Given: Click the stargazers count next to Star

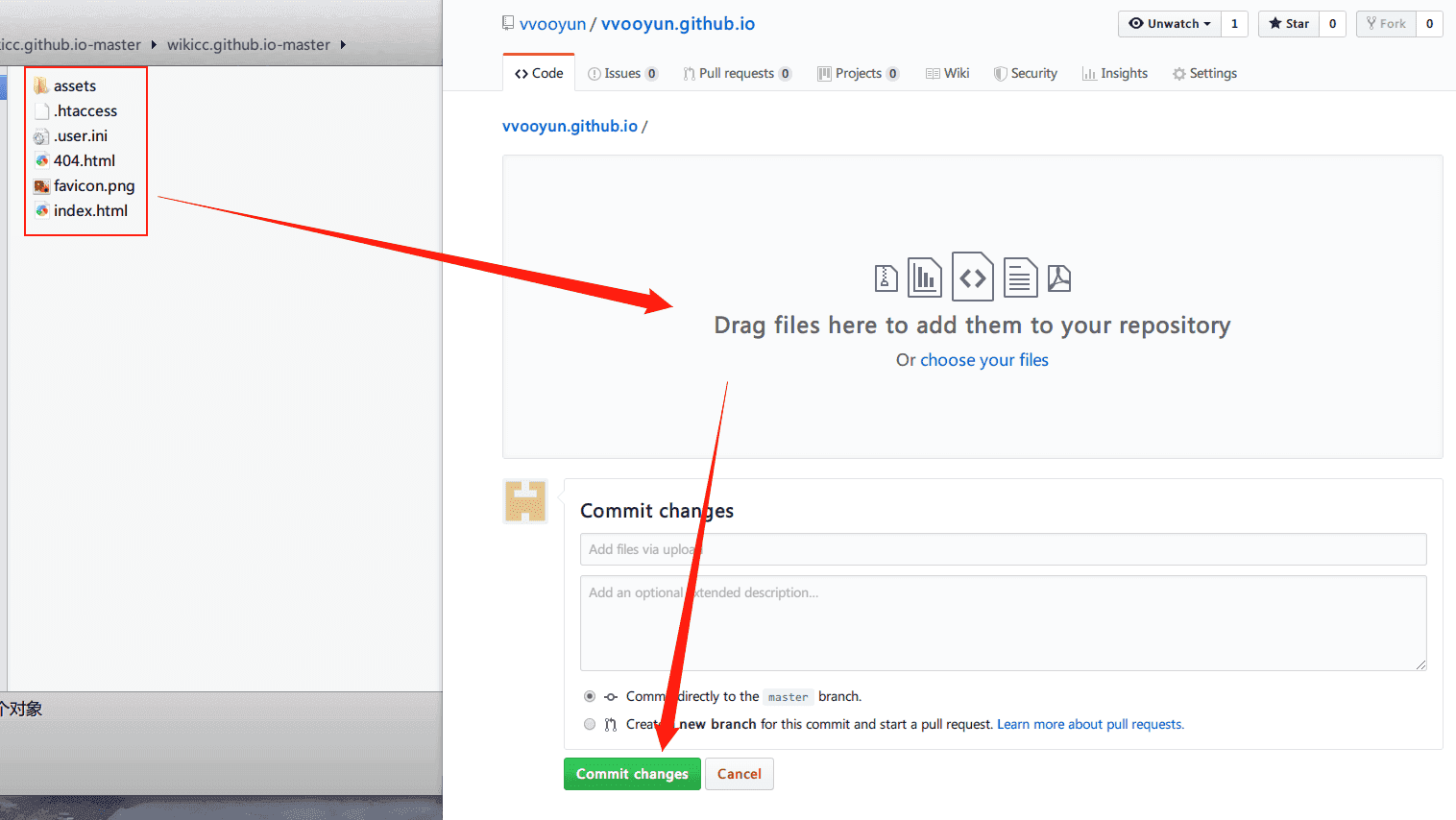Looking at the screenshot, I should pyautogui.click(x=1332, y=24).
